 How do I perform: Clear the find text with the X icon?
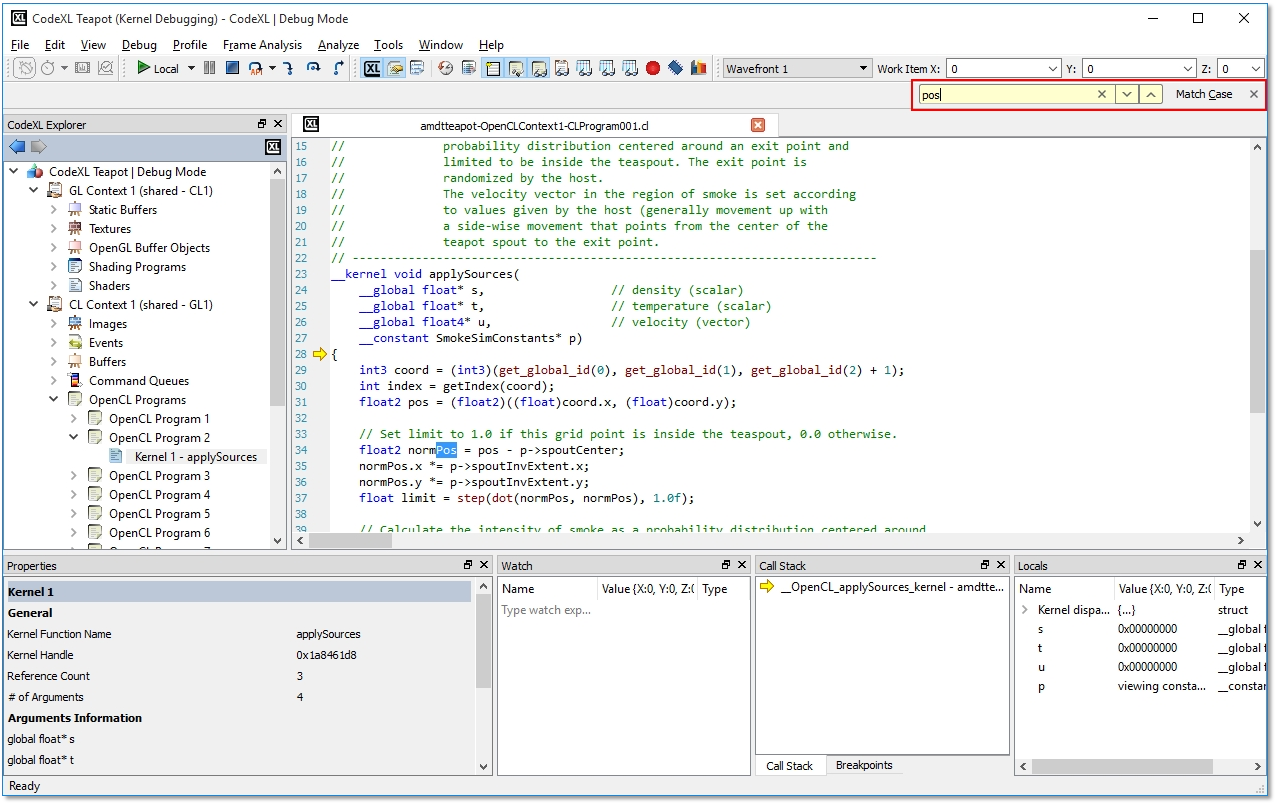[1102, 94]
